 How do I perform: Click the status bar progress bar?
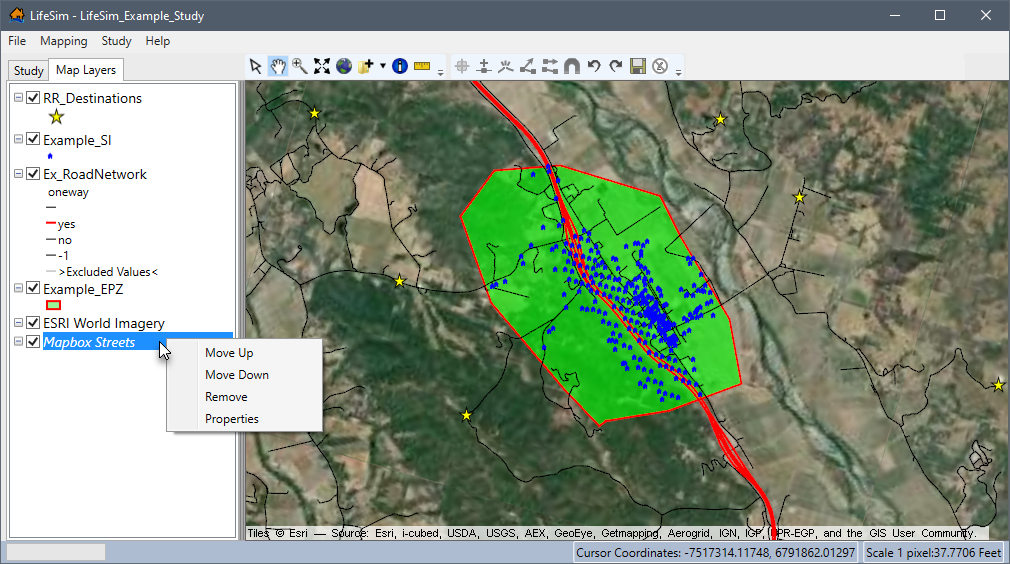pyautogui.click(x=55, y=552)
